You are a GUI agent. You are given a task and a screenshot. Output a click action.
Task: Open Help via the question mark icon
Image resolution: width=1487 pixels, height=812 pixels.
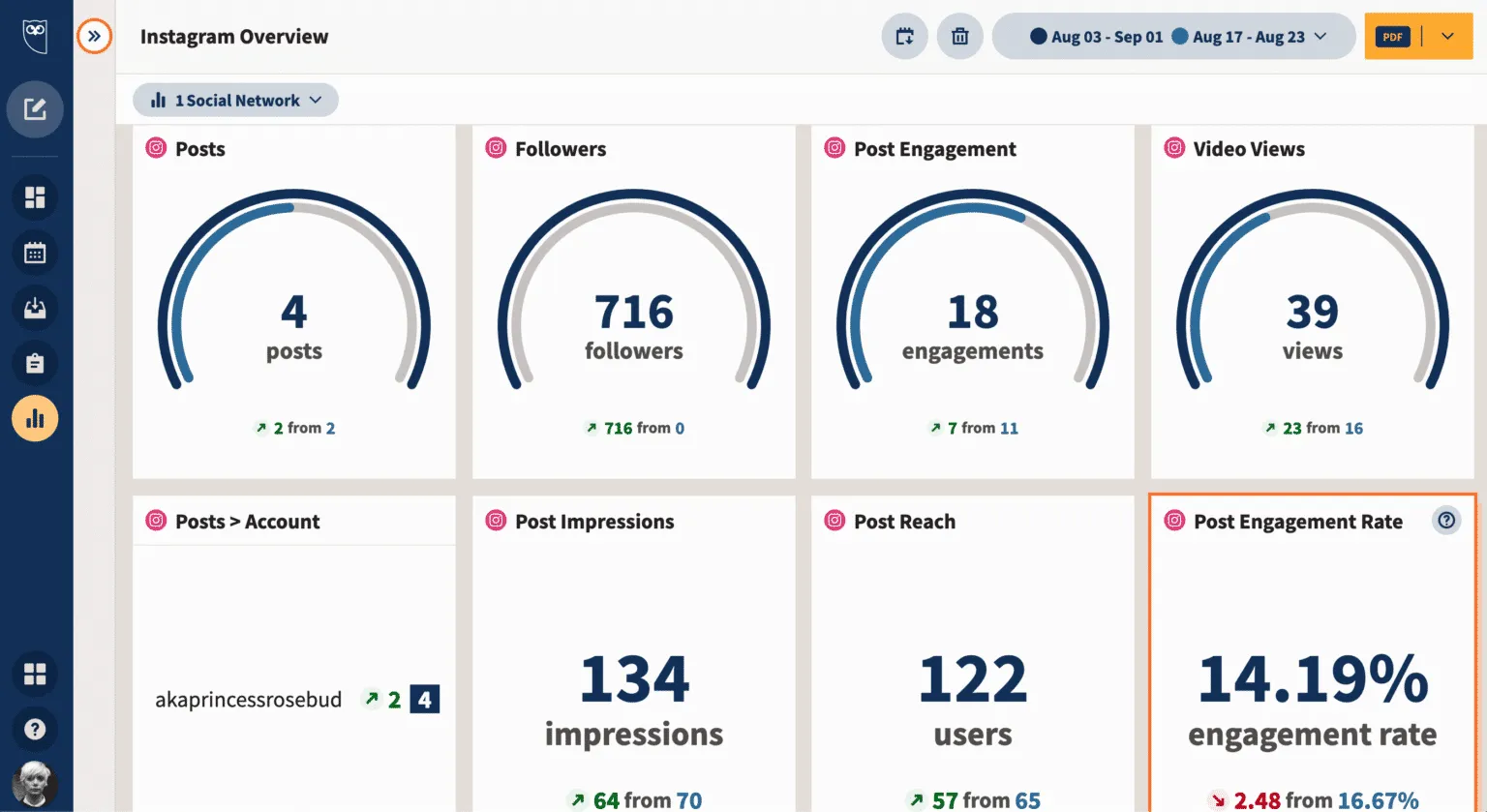[35, 729]
